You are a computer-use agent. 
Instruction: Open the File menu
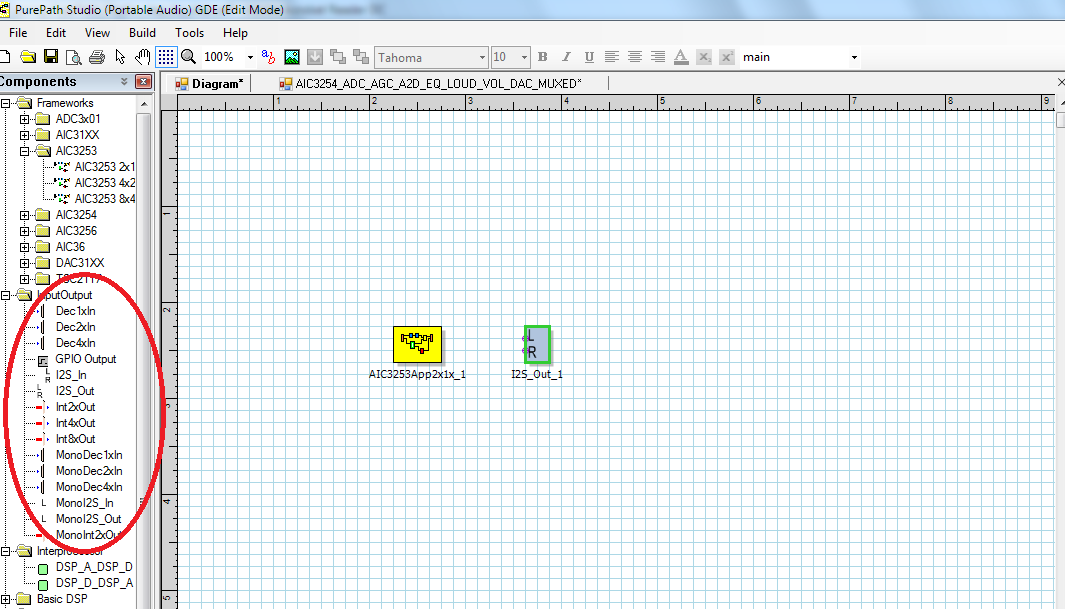pos(18,33)
